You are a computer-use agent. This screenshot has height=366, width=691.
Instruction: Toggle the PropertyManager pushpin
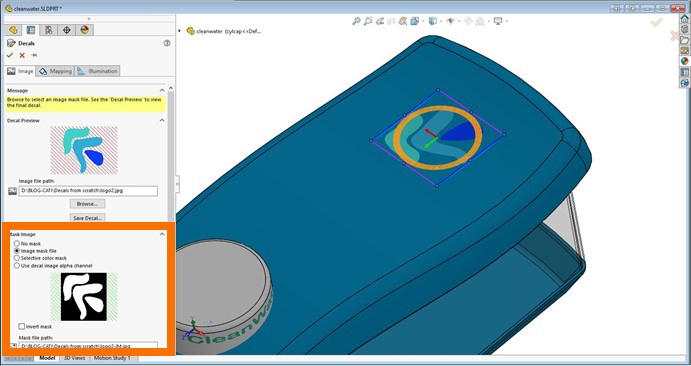pyautogui.click(x=34, y=55)
